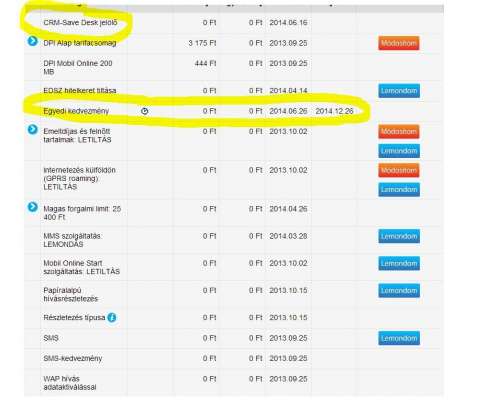The image size is (500, 408).
Task: Click Módosítom for Emeltdíjas és felnőtt tartalmak
Action: point(399,132)
